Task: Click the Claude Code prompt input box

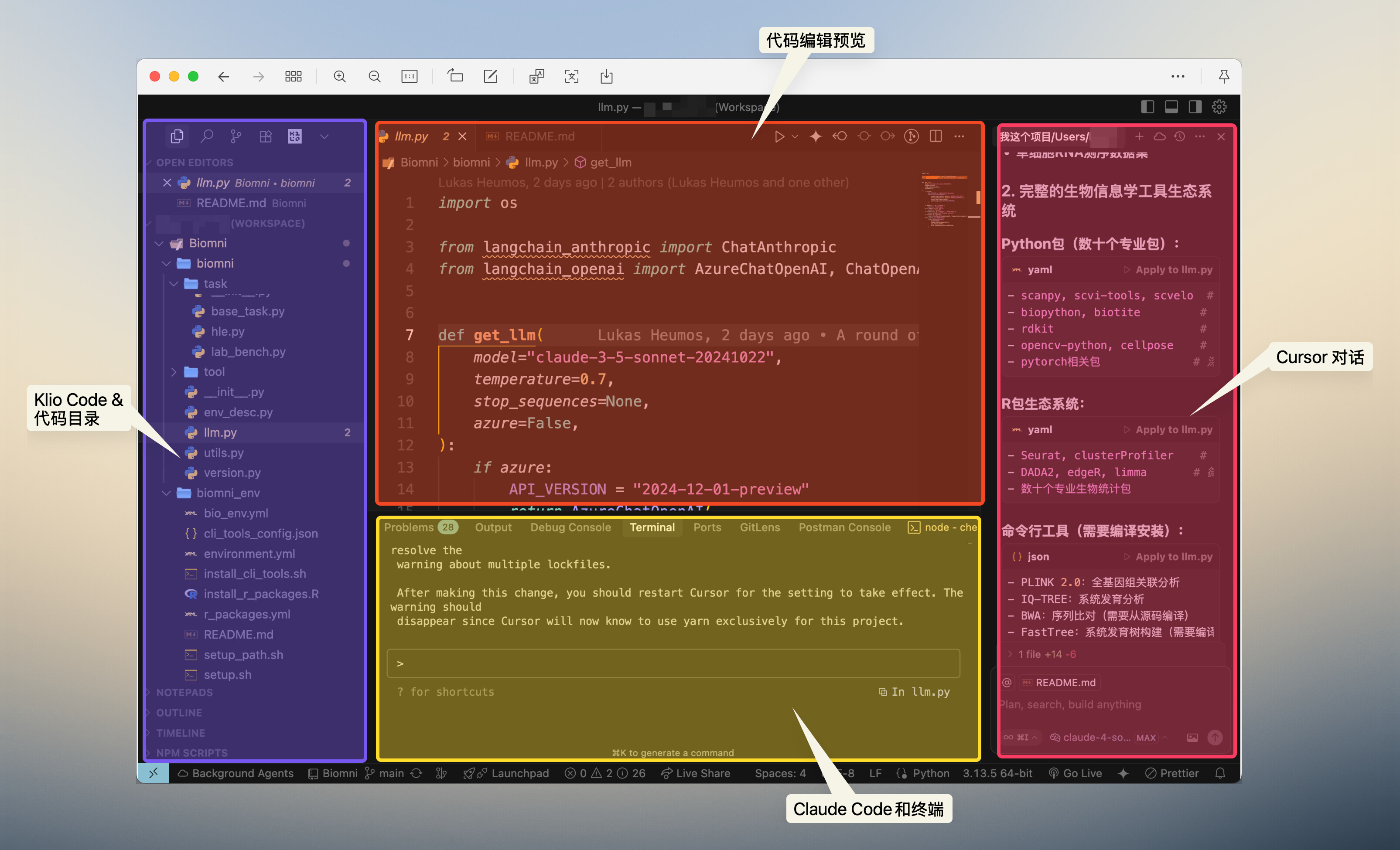Action: pos(673,663)
